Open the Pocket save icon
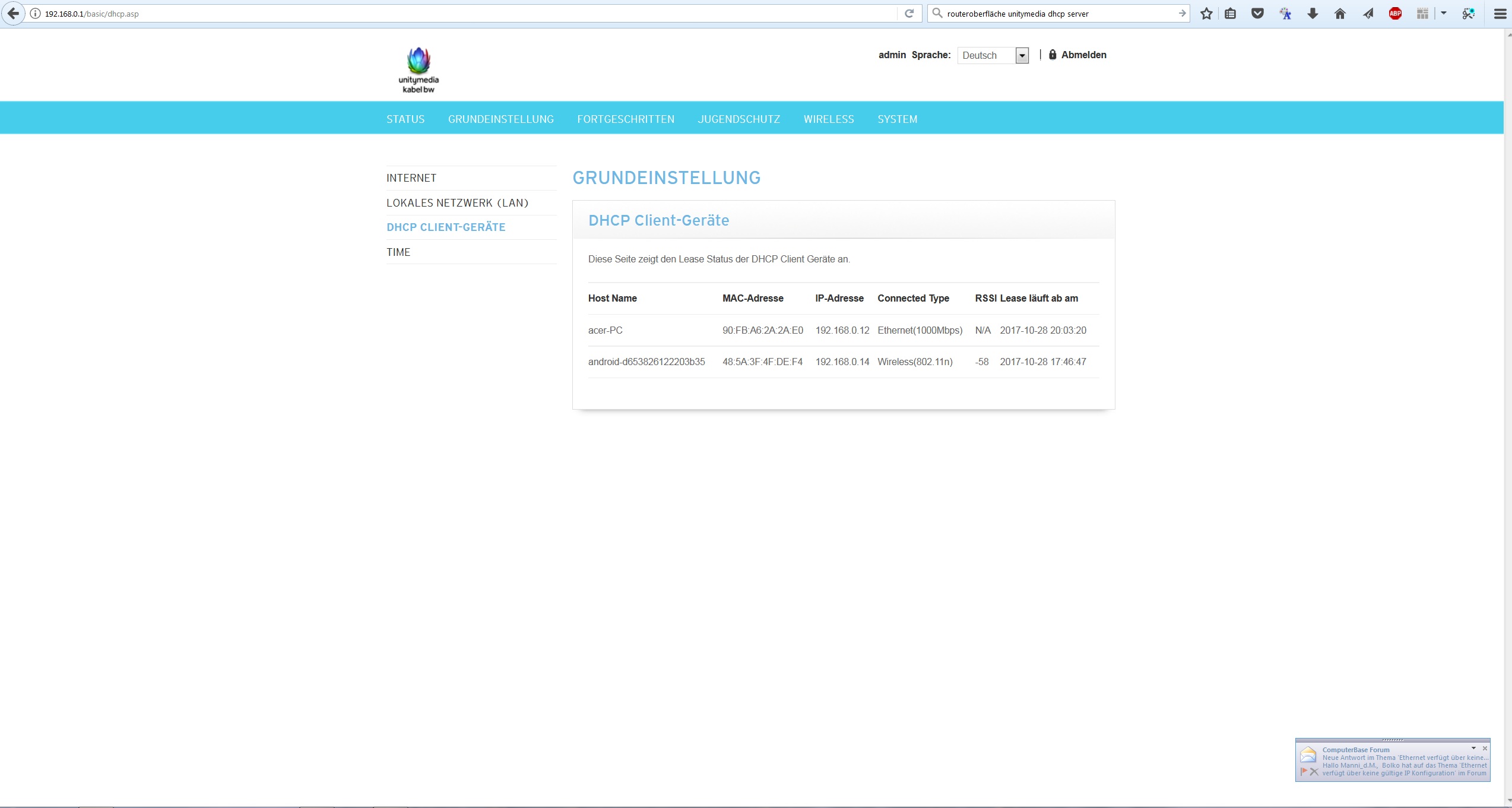Screen dimensions: 1512x808 pyautogui.click(x=1257, y=14)
